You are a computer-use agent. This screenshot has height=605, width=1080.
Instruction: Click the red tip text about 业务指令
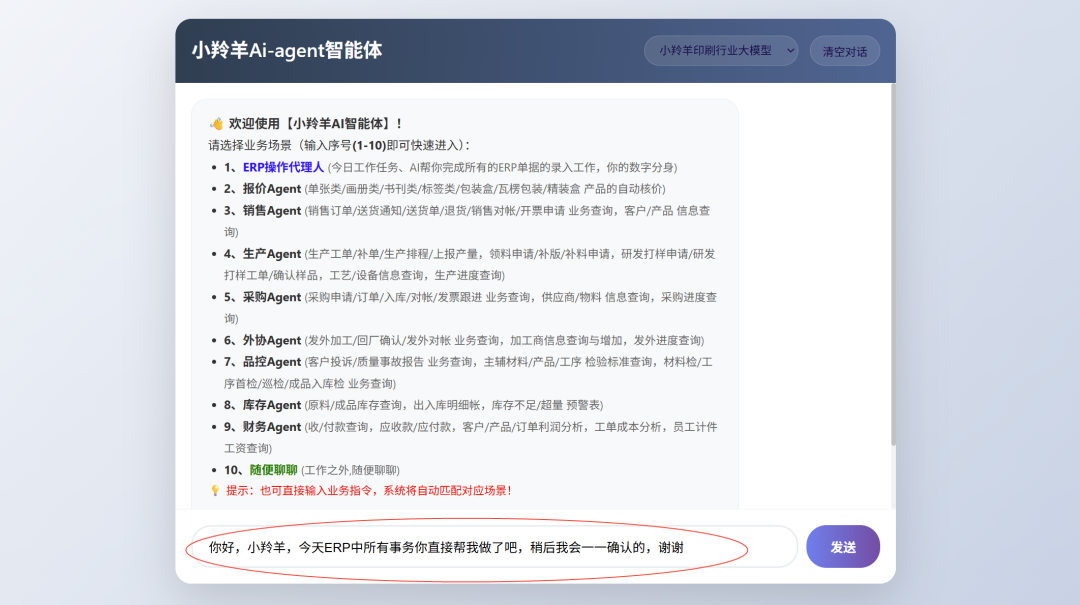coord(368,491)
